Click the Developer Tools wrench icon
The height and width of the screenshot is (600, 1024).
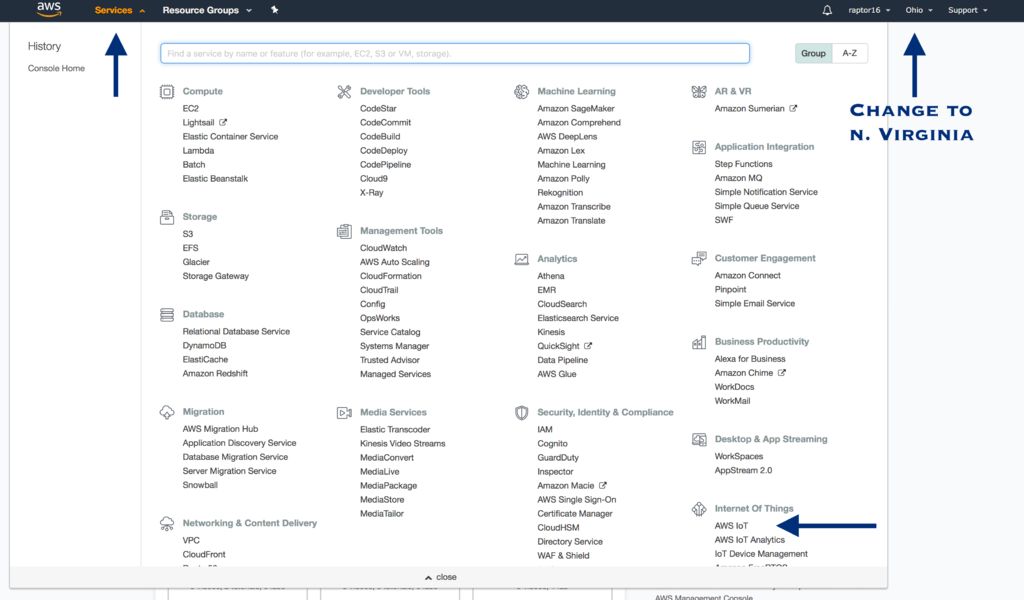(344, 92)
